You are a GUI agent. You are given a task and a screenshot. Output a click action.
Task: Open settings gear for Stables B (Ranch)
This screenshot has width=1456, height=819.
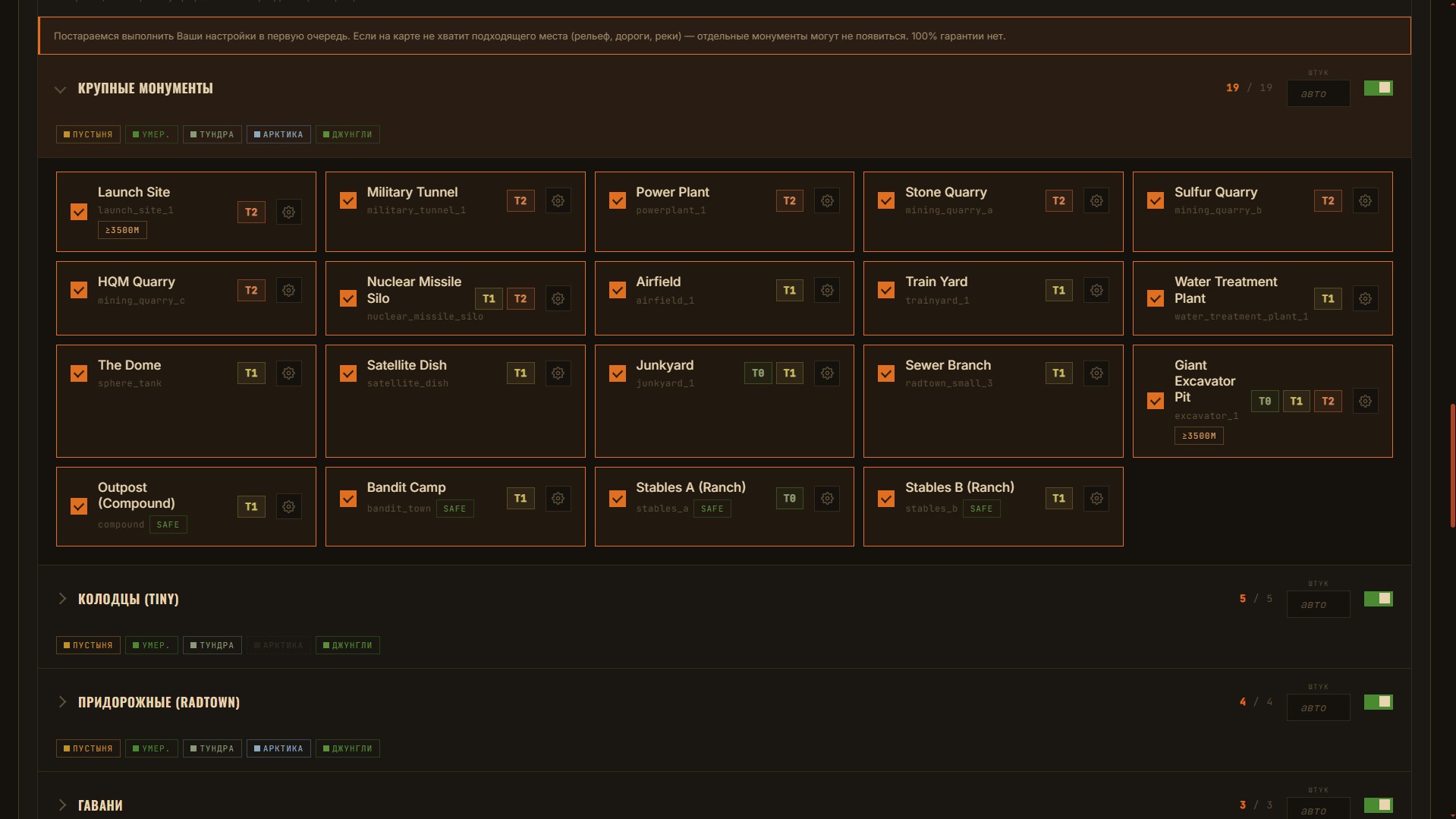(x=1096, y=499)
